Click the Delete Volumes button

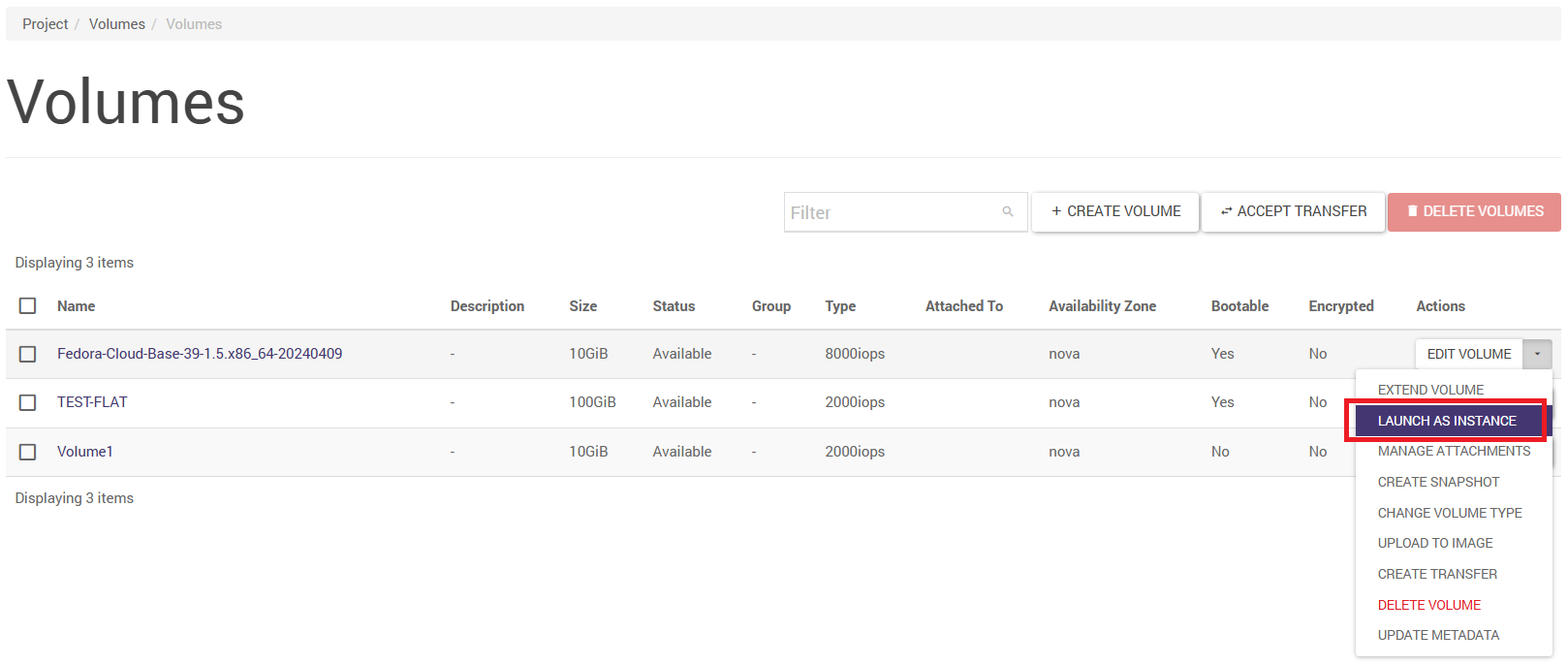pos(1474,211)
